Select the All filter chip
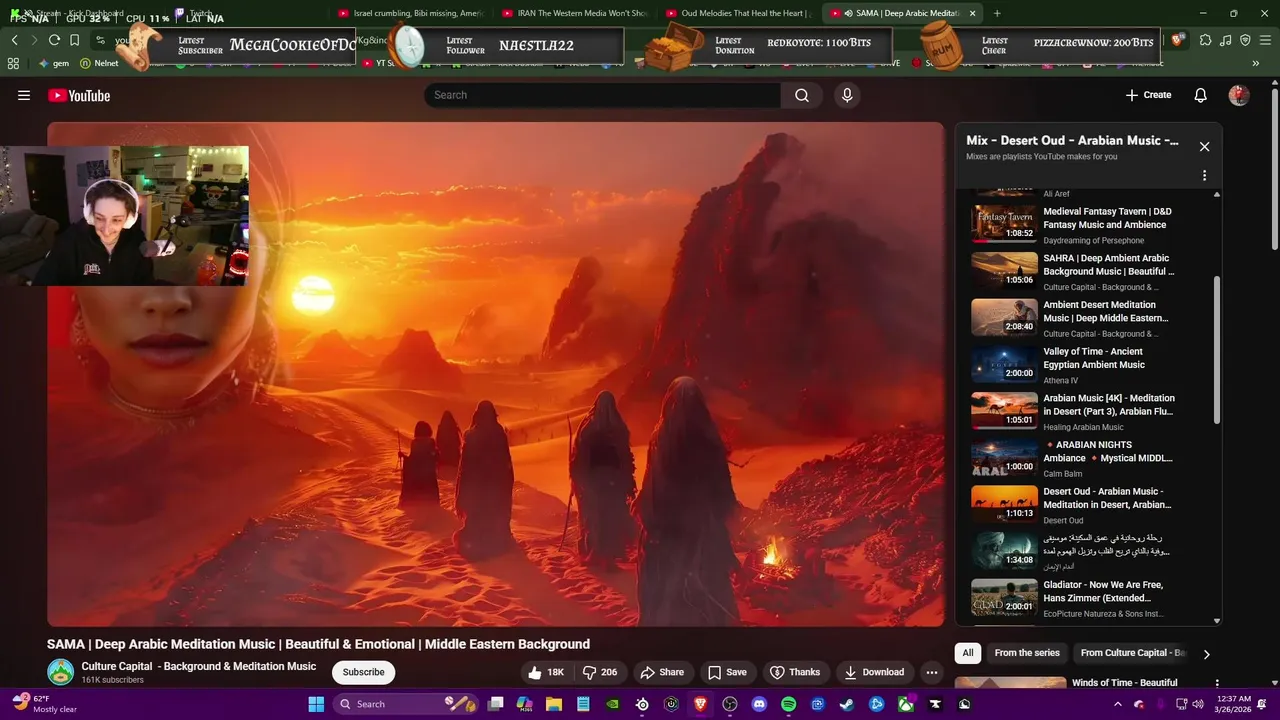This screenshot has width=1280, height=720. [x=968, y=653]
